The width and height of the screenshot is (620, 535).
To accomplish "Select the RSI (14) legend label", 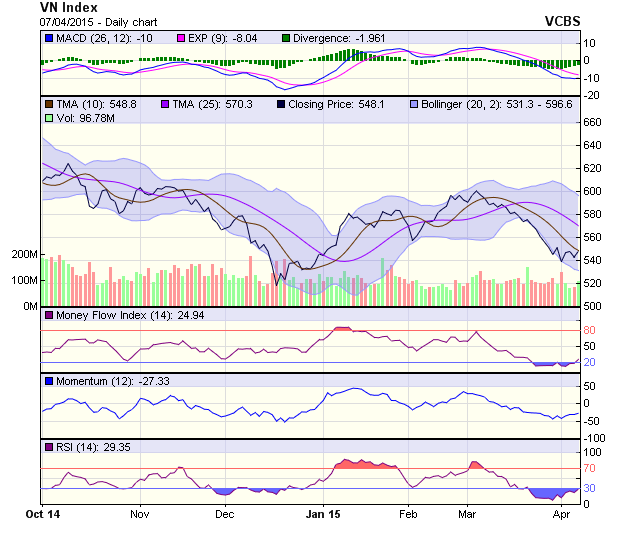I will click(76, 446).
